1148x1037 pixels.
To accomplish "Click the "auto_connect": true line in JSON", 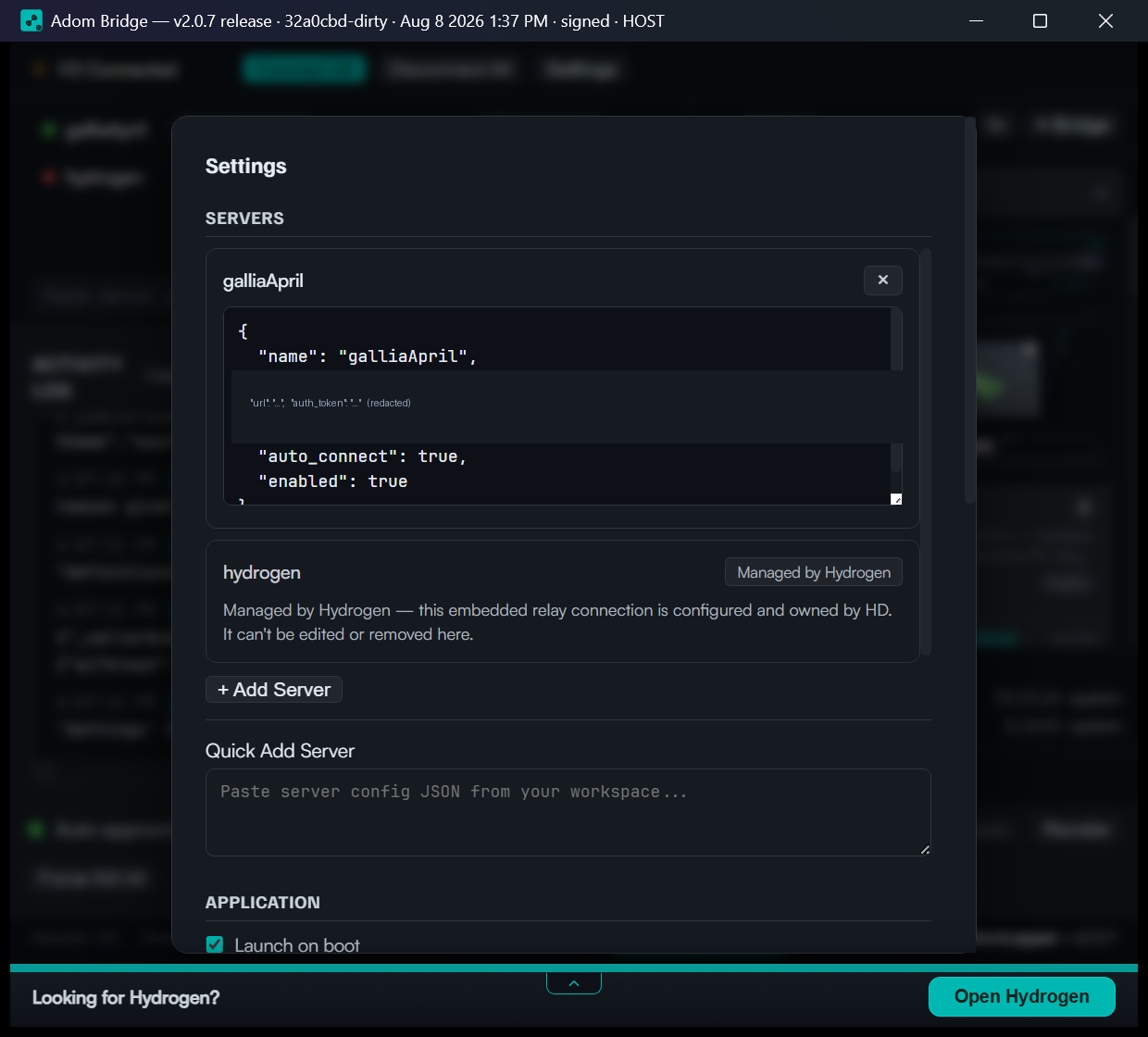I will (363, 456).
